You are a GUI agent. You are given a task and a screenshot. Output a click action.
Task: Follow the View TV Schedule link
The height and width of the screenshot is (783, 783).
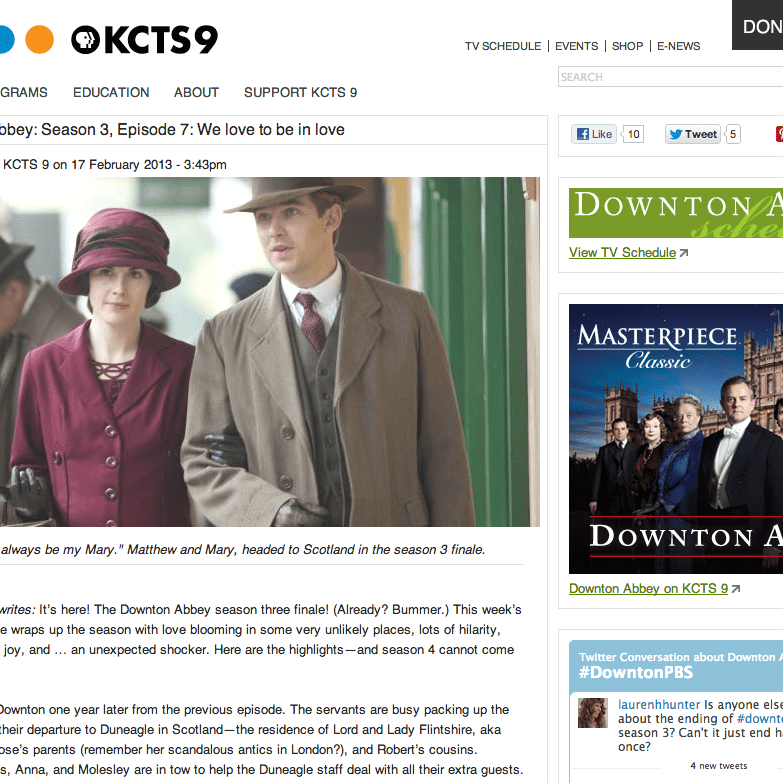[x=622, y=253]
